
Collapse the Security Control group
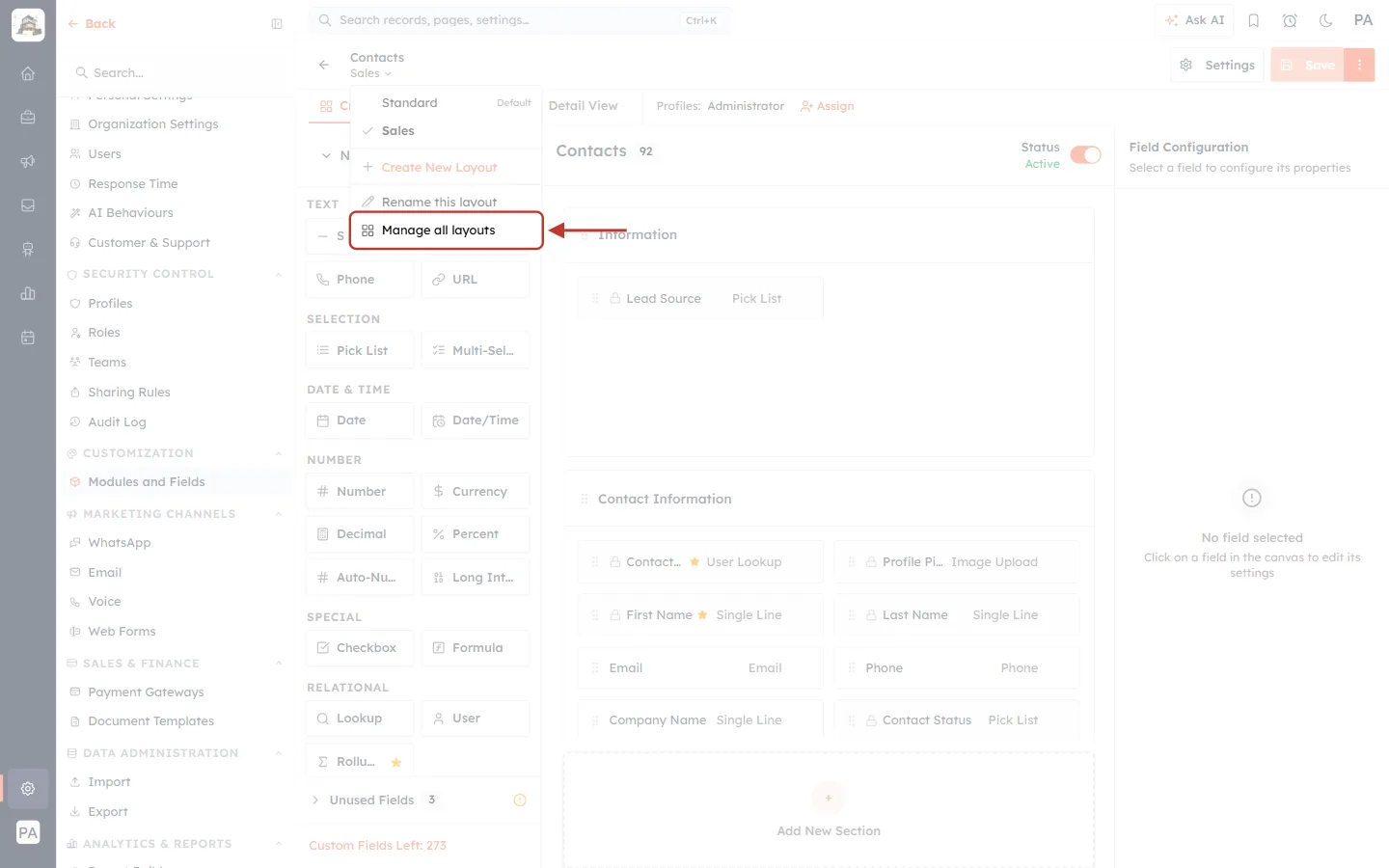(x=279, y=274)
